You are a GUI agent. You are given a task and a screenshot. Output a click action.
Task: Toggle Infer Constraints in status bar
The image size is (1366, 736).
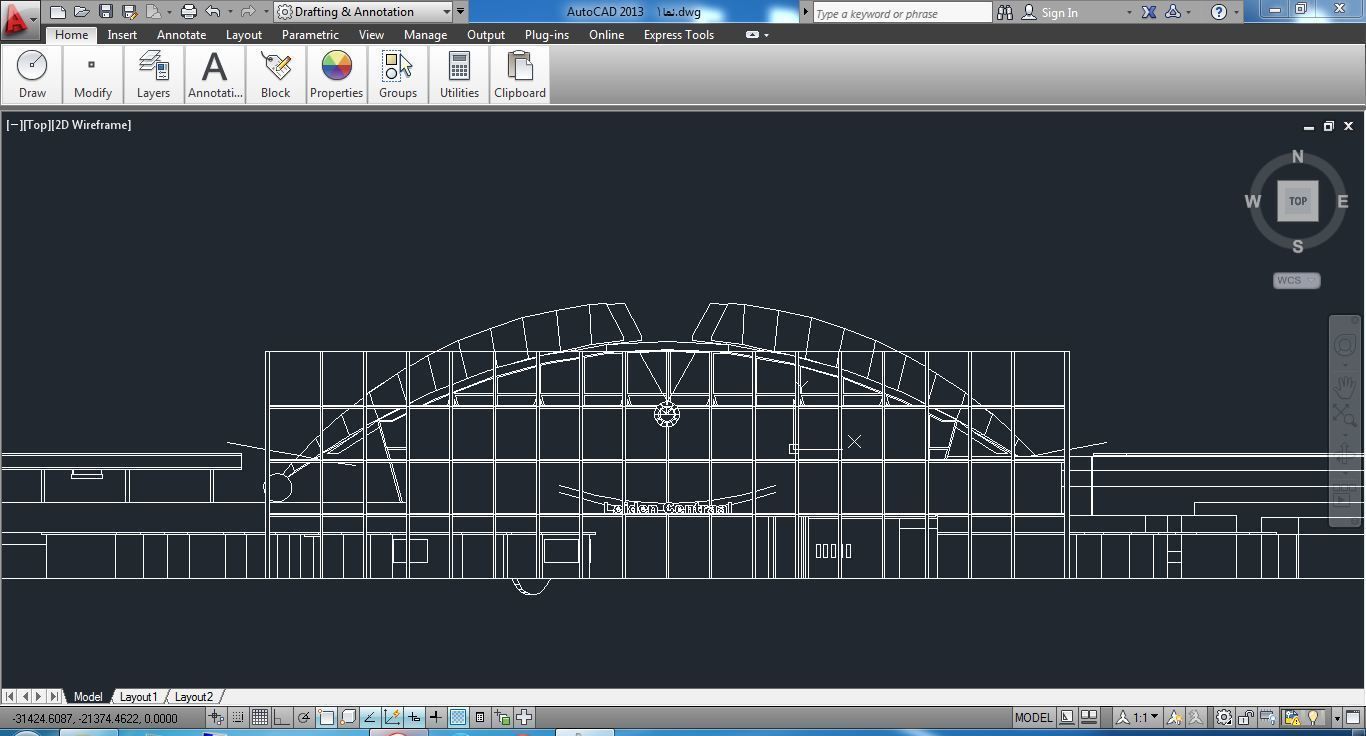point(216,717)
